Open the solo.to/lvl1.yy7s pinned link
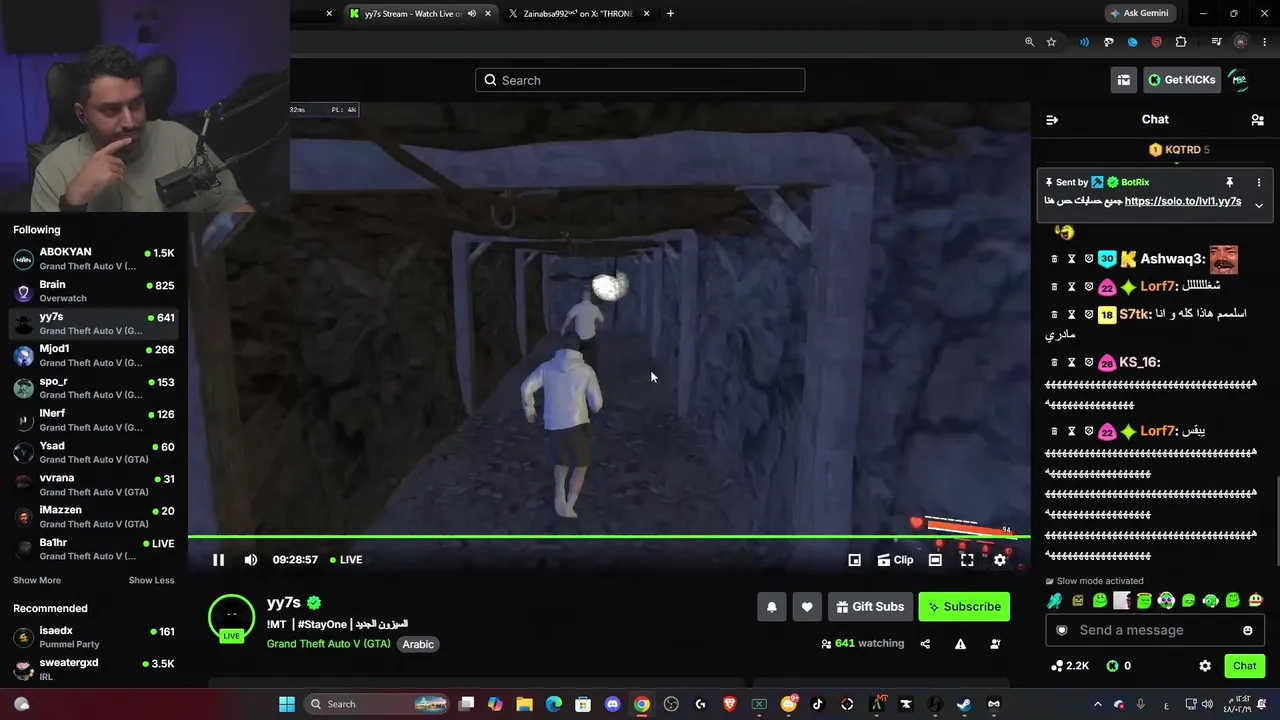The height and width of the screenshot is (720, 1280). tap(1183, 201)
